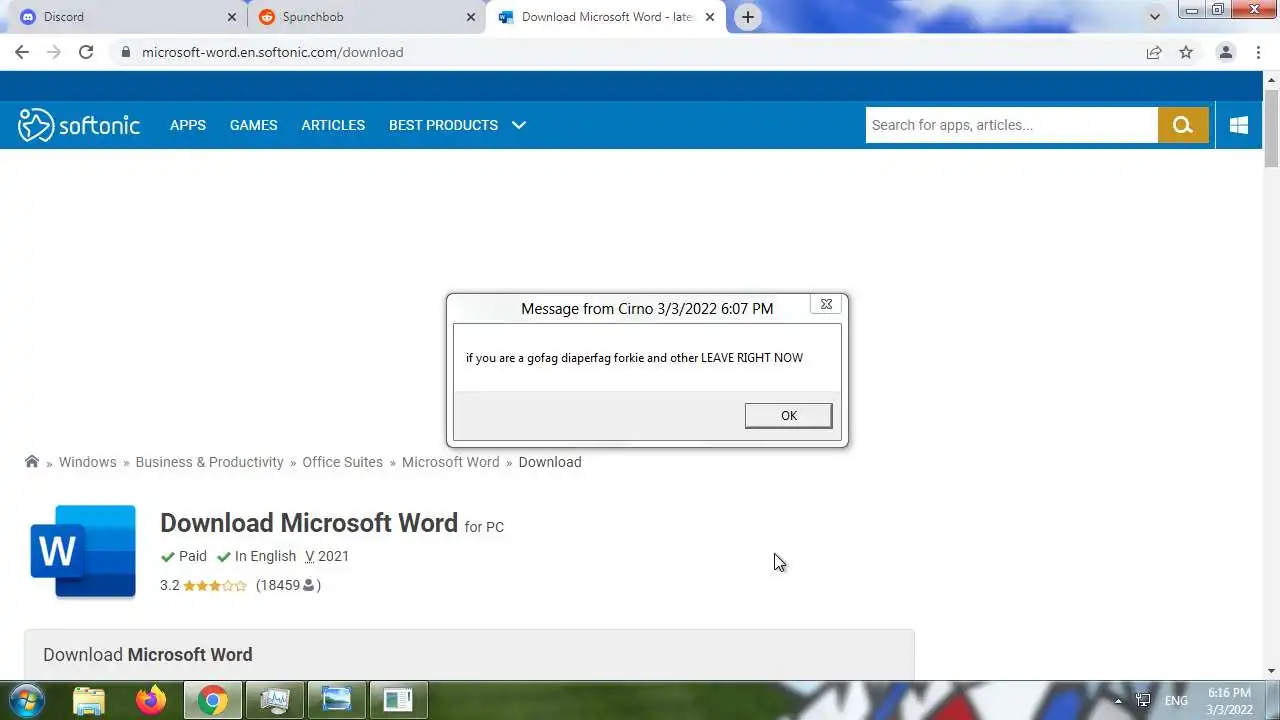
Task: Click the share page icon in address bar
Action: click(x=1154, y=52)
